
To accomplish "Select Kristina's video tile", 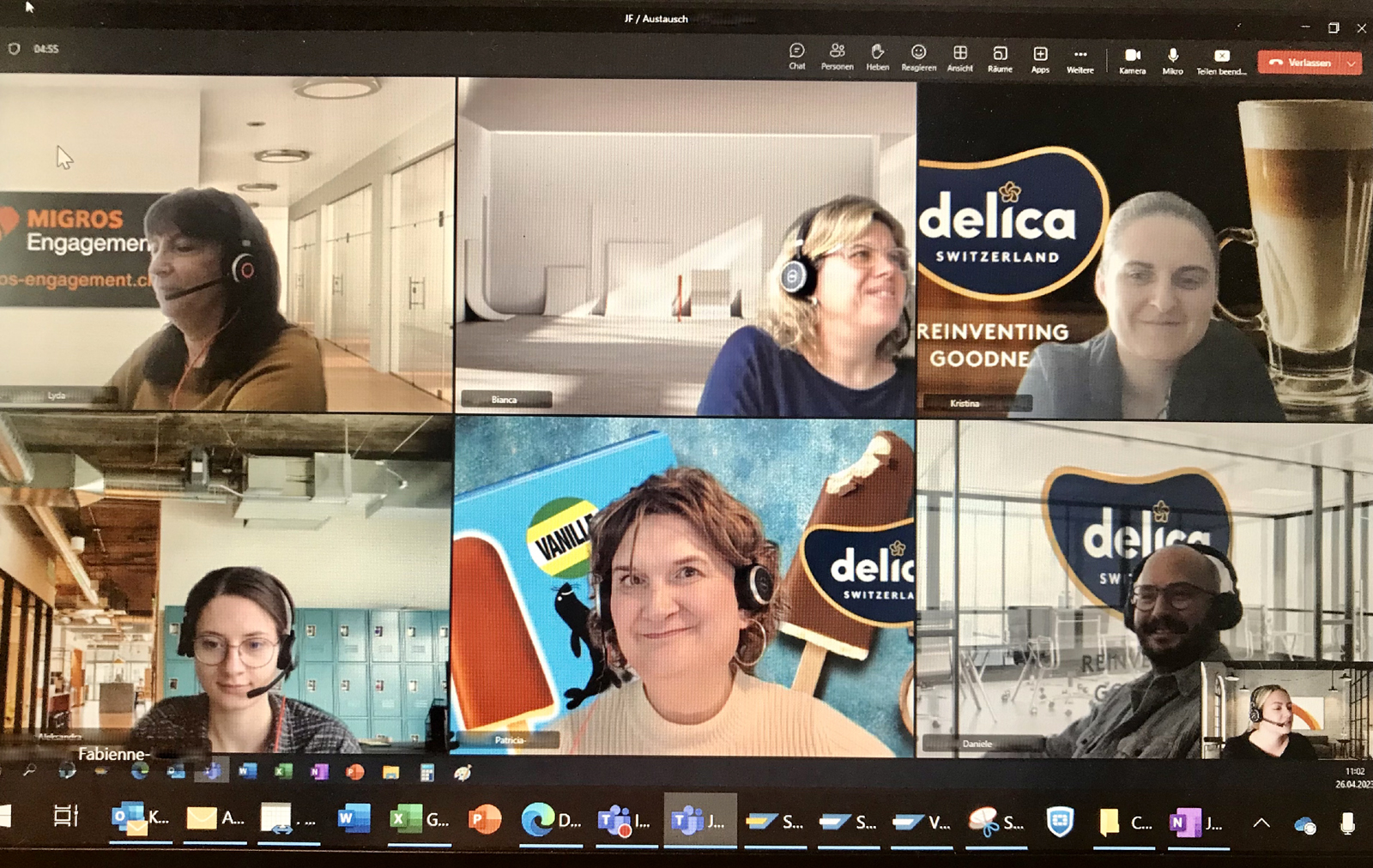I will pyautogui.click(x=1145, y=250).
